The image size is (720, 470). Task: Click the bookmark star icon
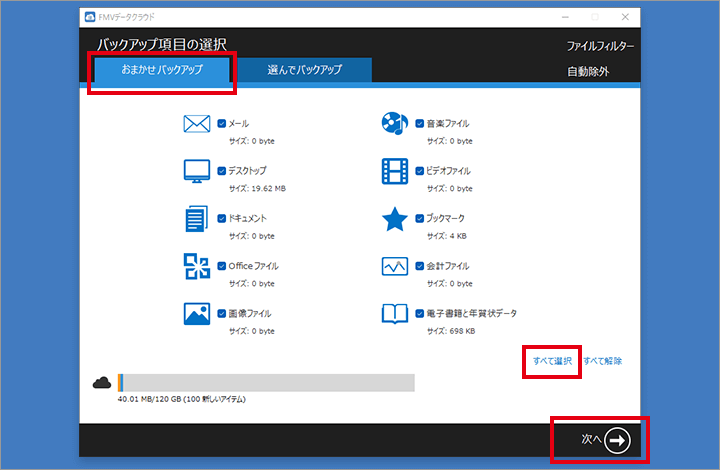coord(395,219)
